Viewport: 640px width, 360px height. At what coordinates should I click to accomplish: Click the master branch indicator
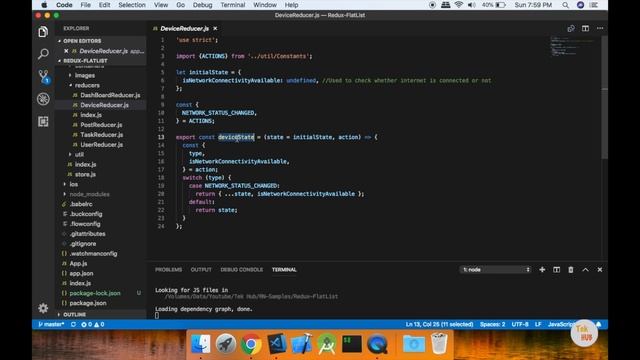click(x=51, y=324)
